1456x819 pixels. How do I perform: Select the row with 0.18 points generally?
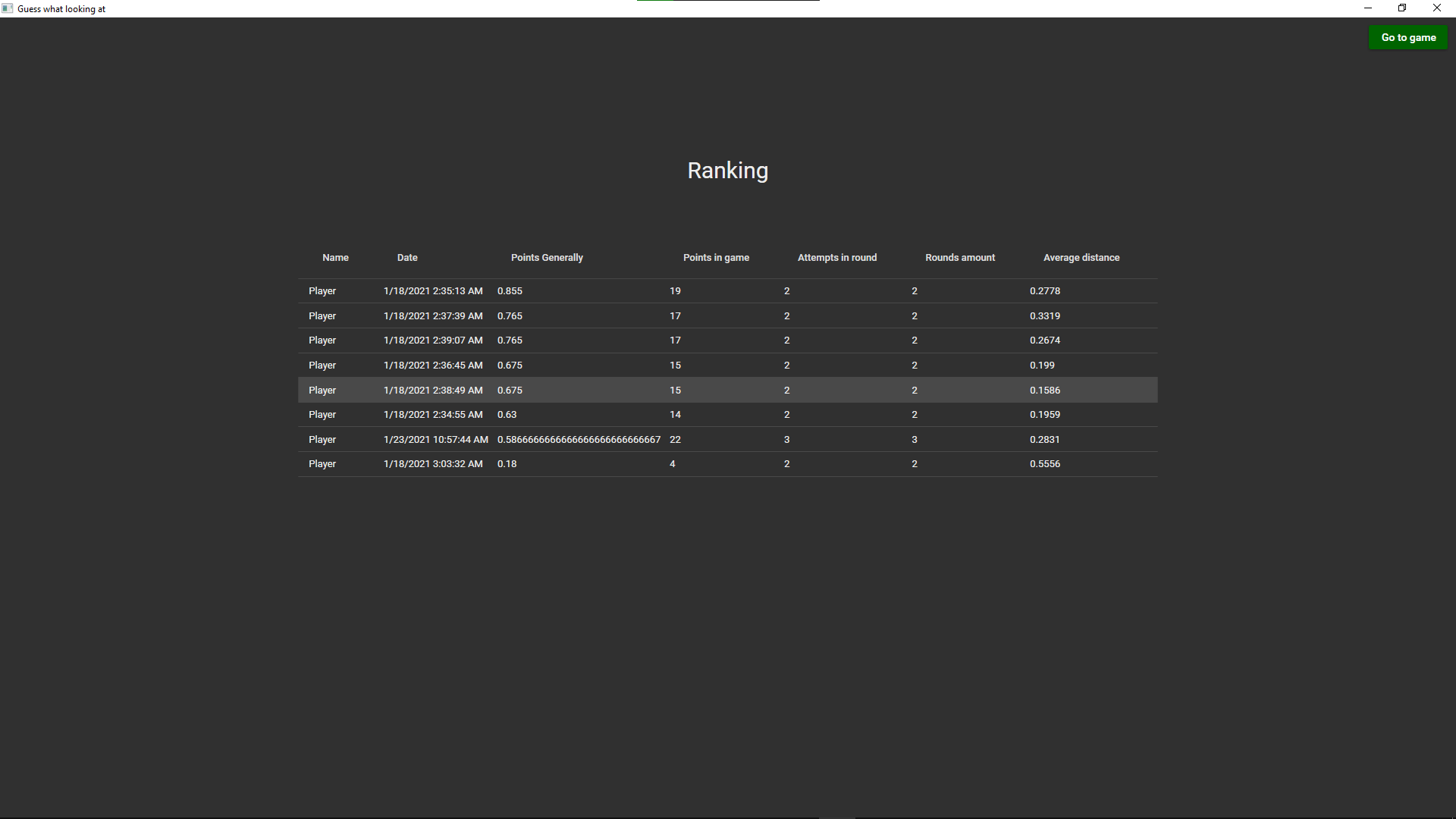coord(507,464)
